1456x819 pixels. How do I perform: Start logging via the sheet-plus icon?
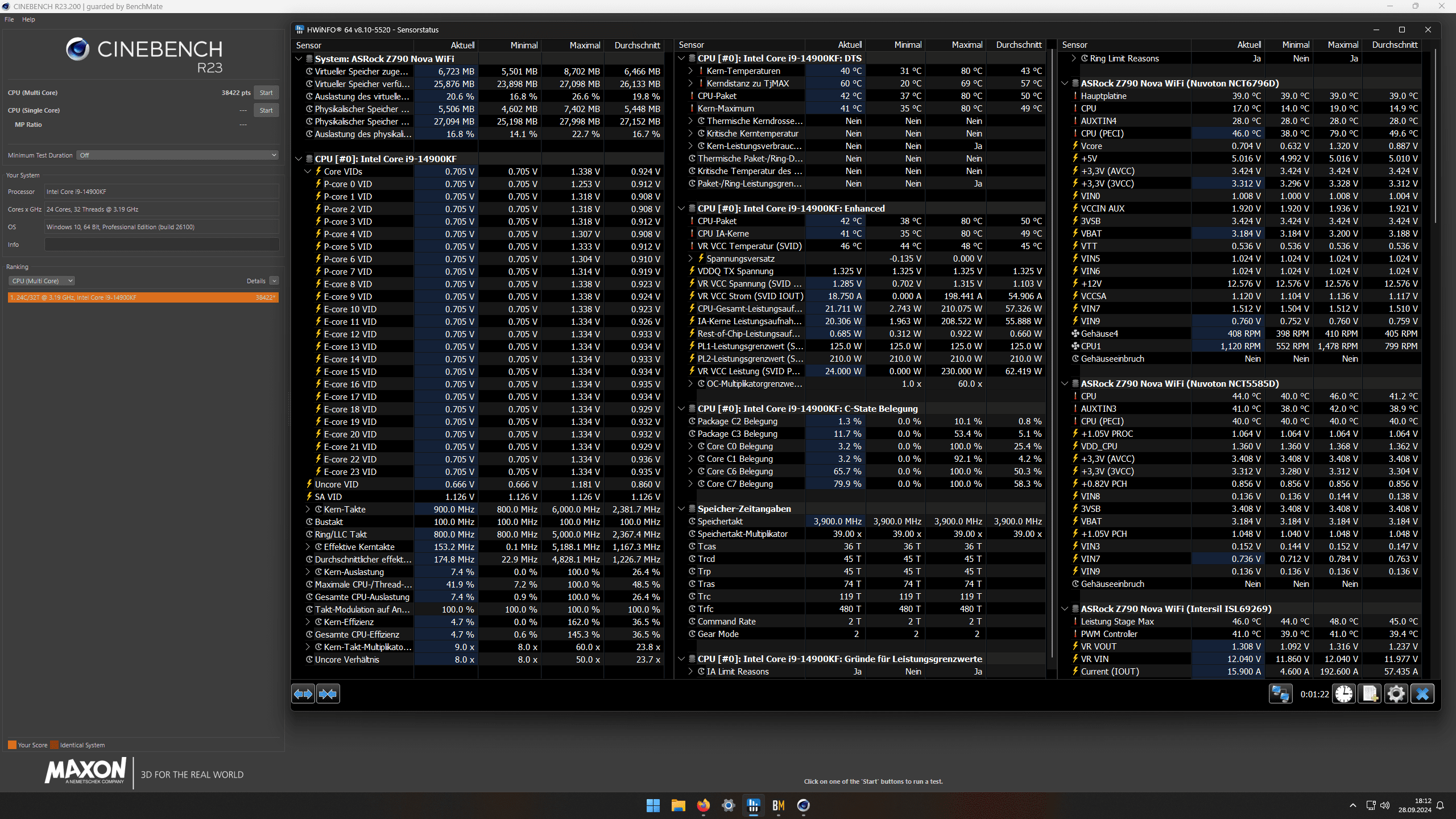coord(1370,694)
